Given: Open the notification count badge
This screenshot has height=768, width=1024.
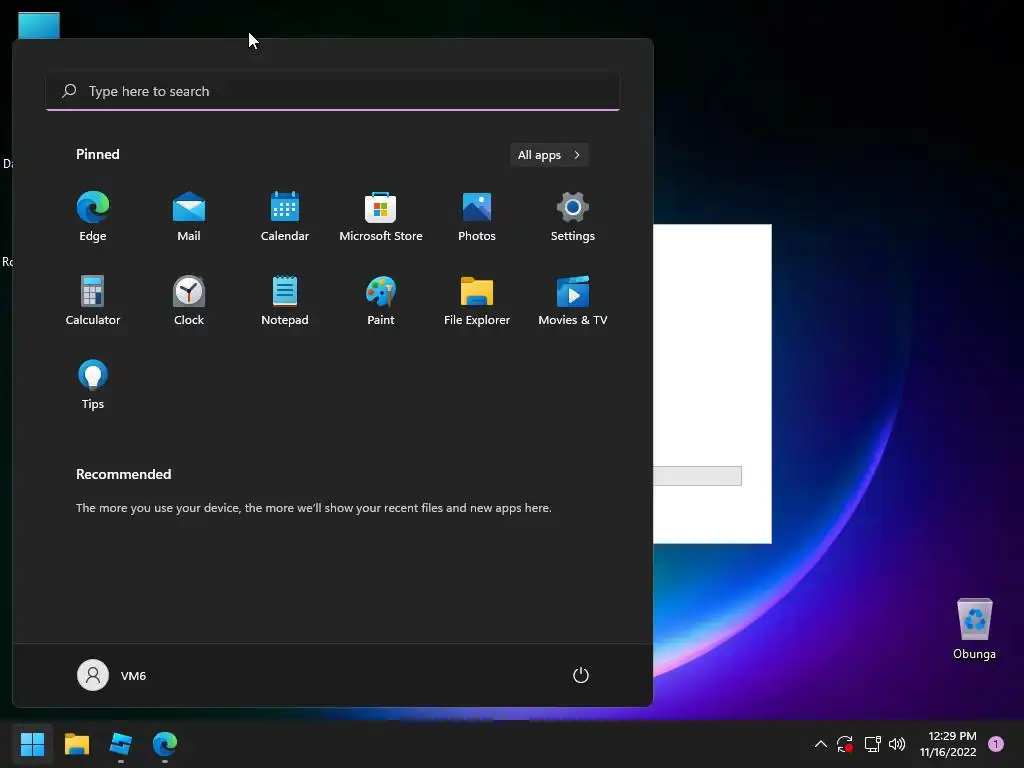Looking at the screenshot, I should tap(996, 744).
